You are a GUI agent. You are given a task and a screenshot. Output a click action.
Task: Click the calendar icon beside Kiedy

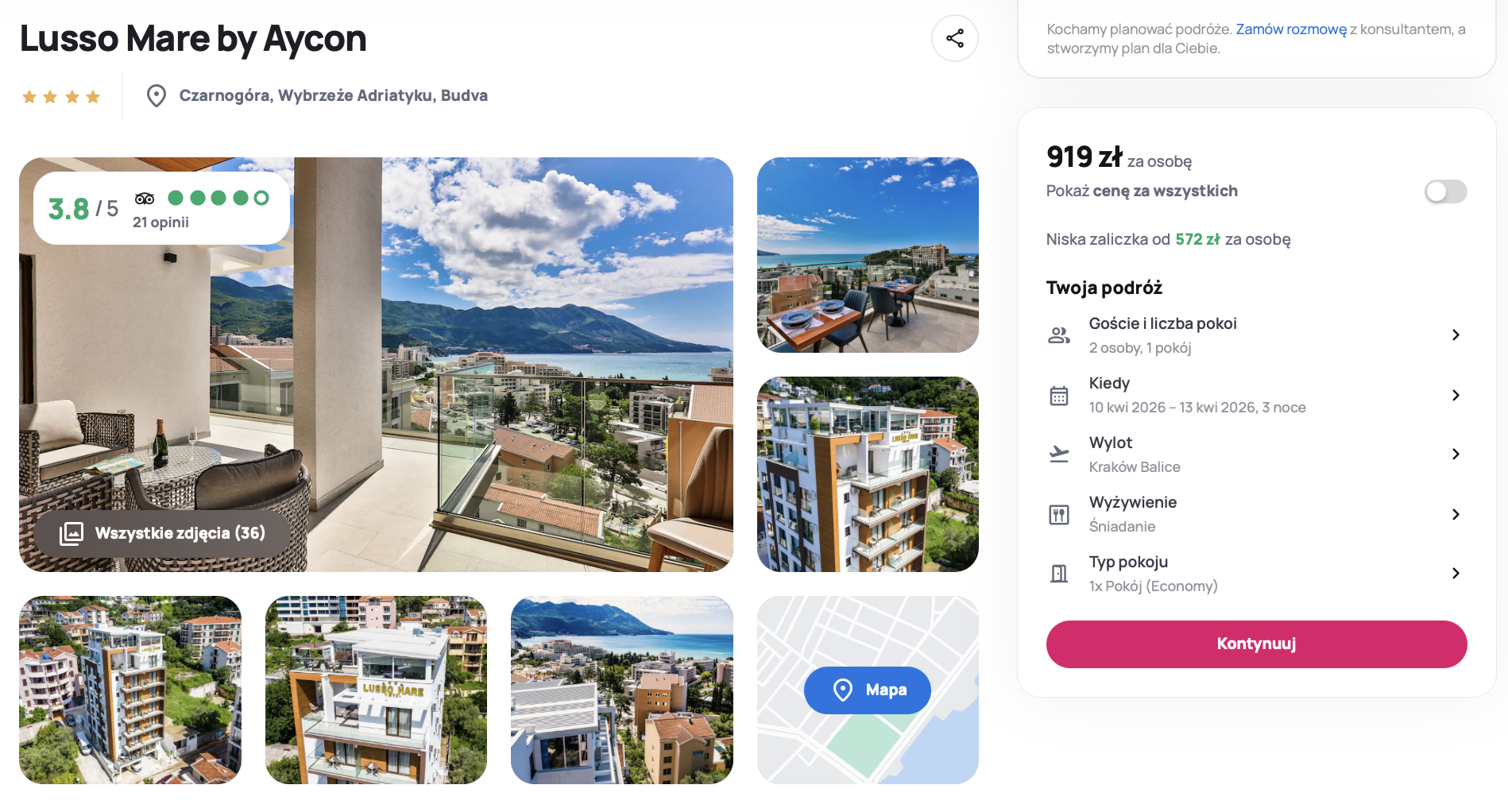(x=1059, y=395)
